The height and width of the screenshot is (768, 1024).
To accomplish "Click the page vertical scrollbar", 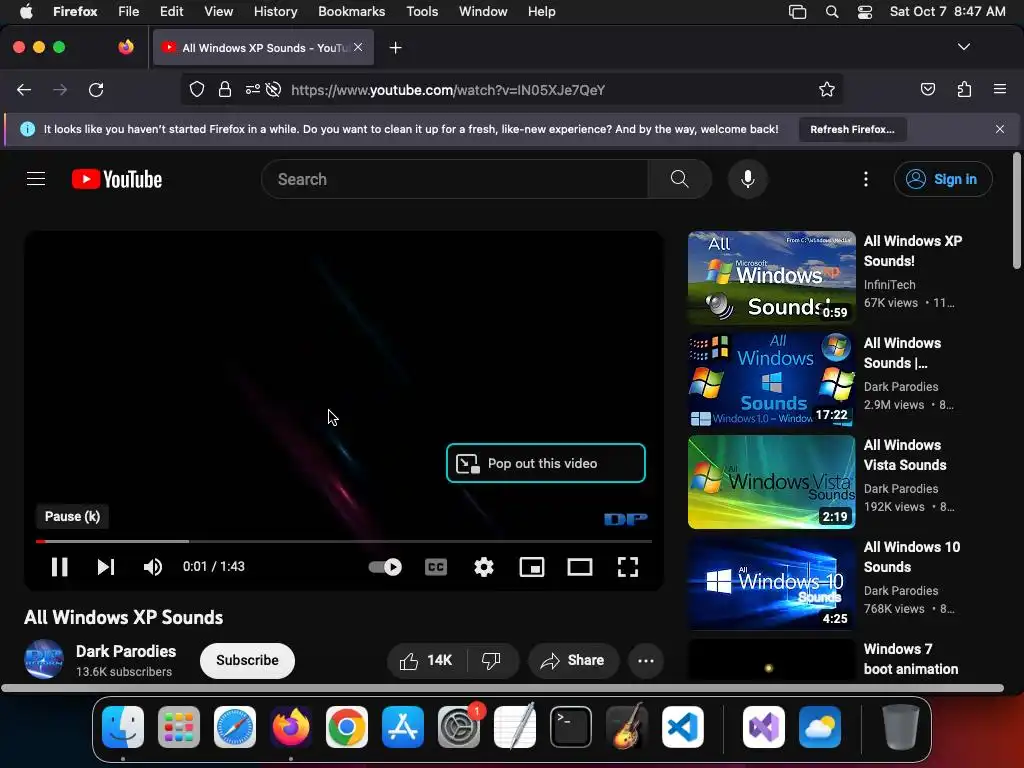I will coord(1016,210).
